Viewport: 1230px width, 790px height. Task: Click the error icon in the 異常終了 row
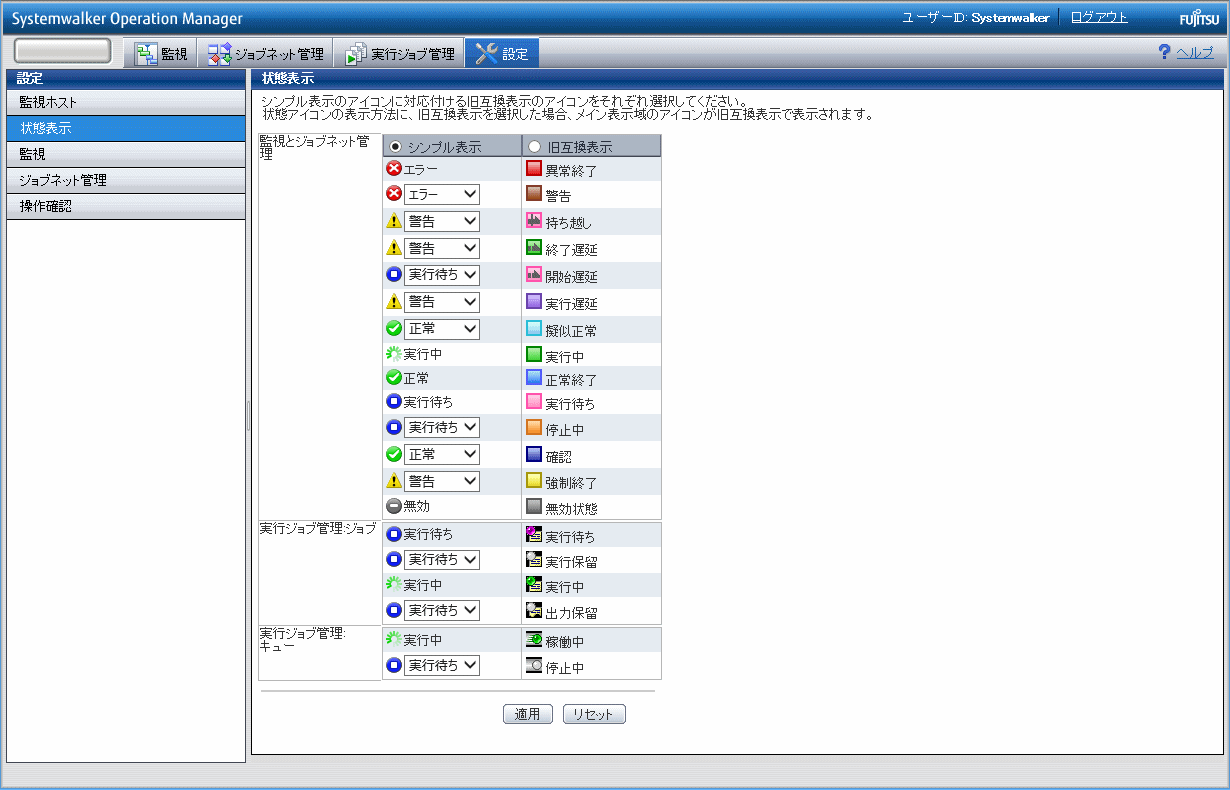click(394, 169)
